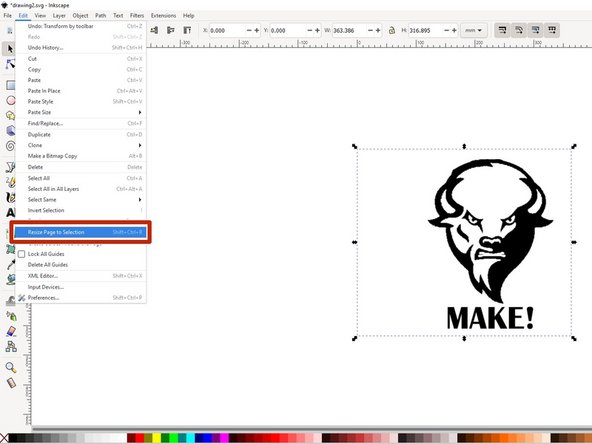Open the Extensions menu
592x444 pixels.
[x=163, y=15]
